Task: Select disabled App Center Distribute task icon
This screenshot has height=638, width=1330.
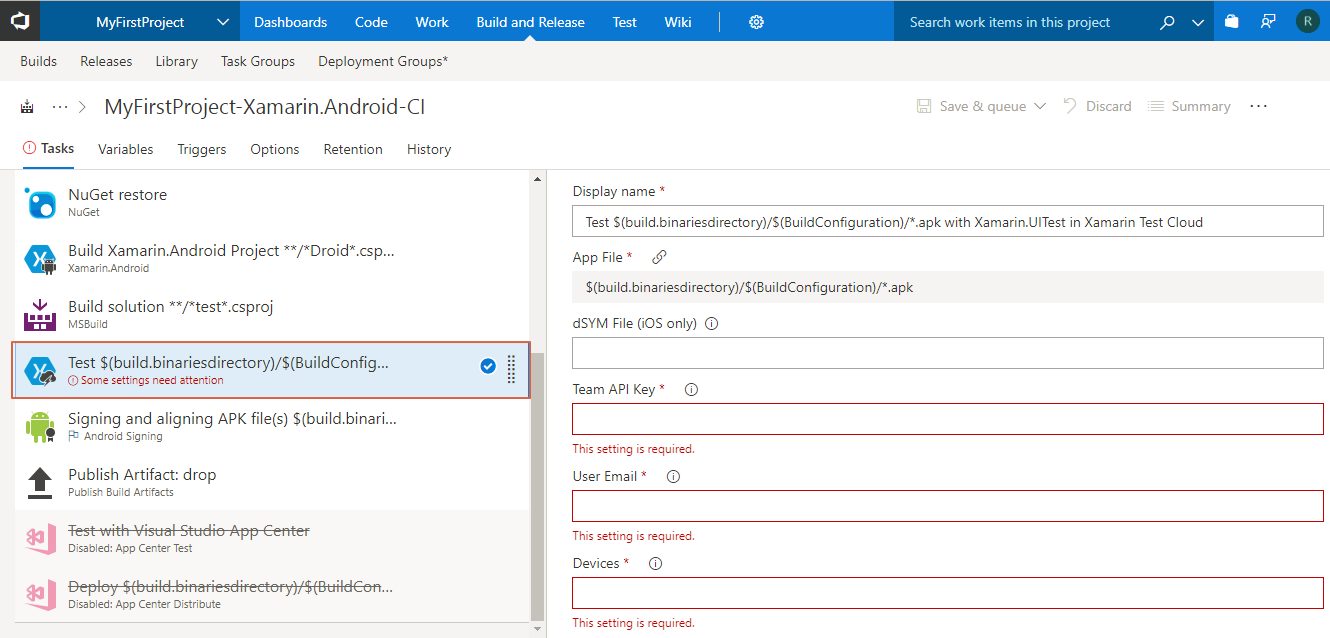Action: point(40,595)
